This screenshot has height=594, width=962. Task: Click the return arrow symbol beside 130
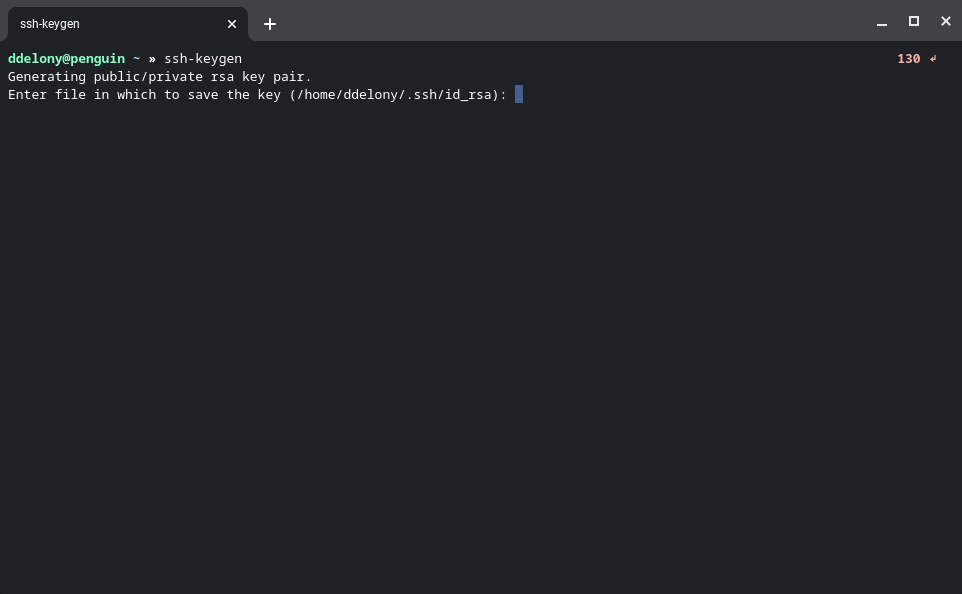click(x=933, y=59)
